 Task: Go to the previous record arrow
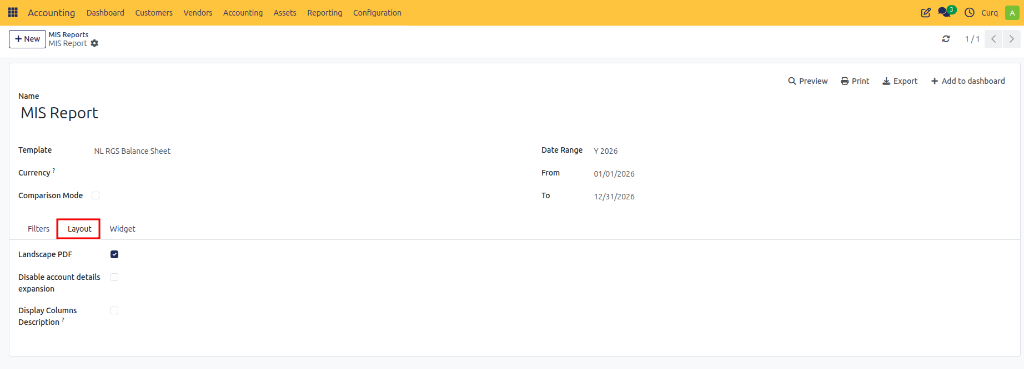coord(993,39)
